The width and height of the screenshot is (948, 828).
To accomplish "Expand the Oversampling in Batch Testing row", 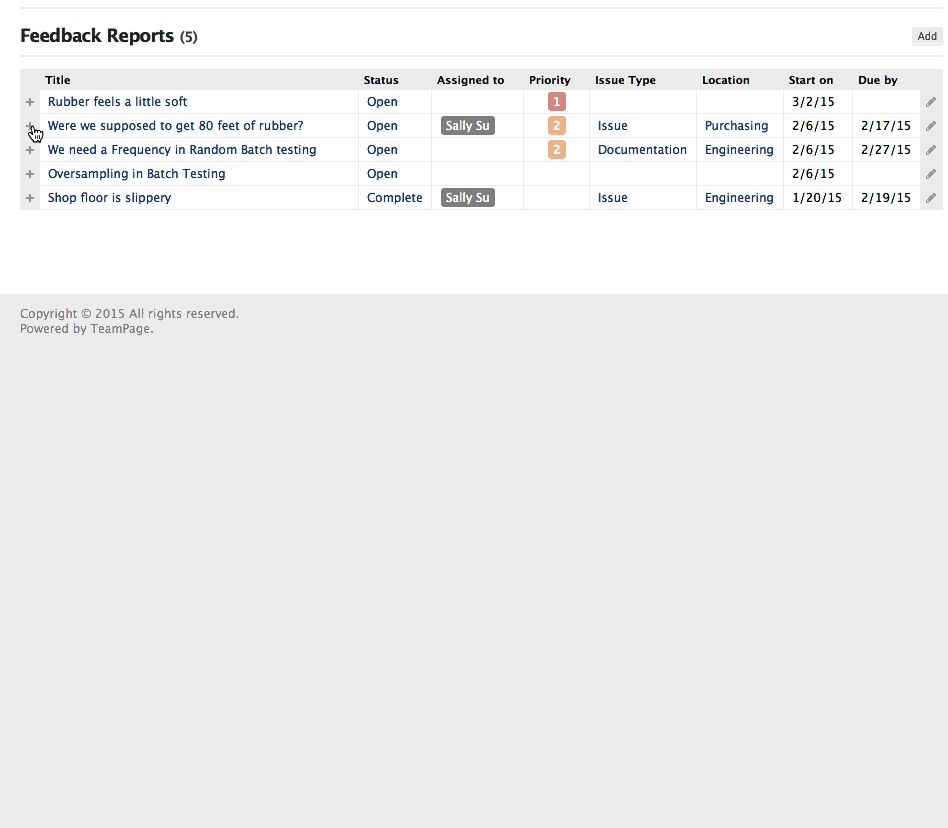I will [x=30, y=174].
